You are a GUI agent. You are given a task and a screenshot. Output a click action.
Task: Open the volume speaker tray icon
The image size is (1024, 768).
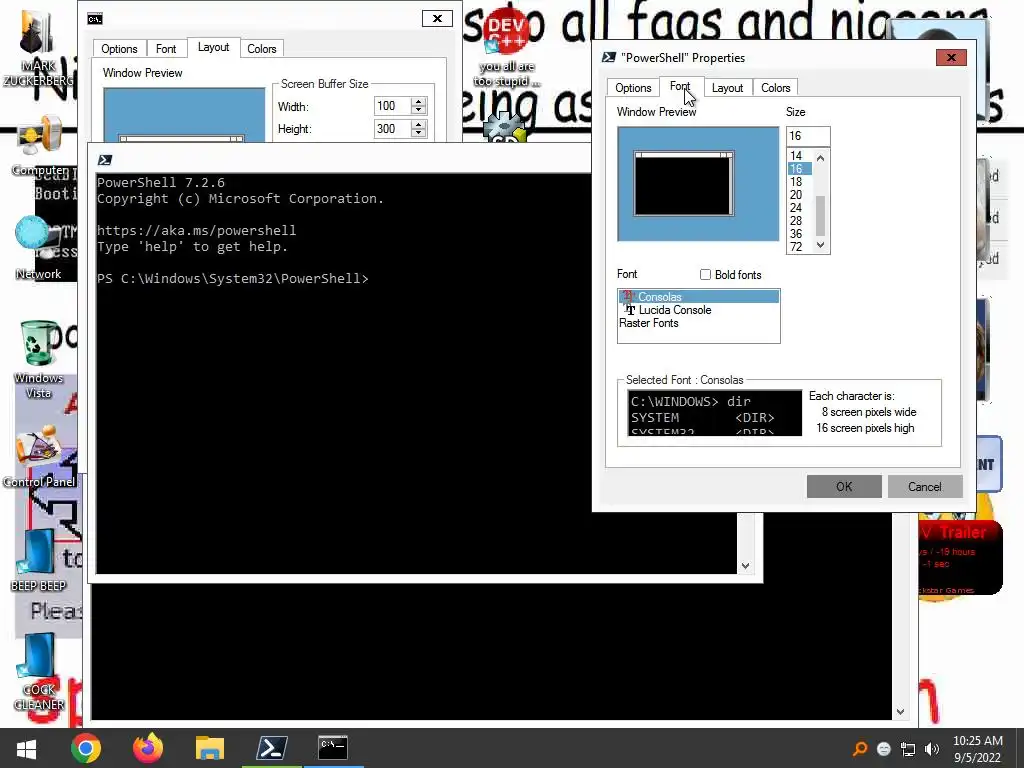(932, 749)
